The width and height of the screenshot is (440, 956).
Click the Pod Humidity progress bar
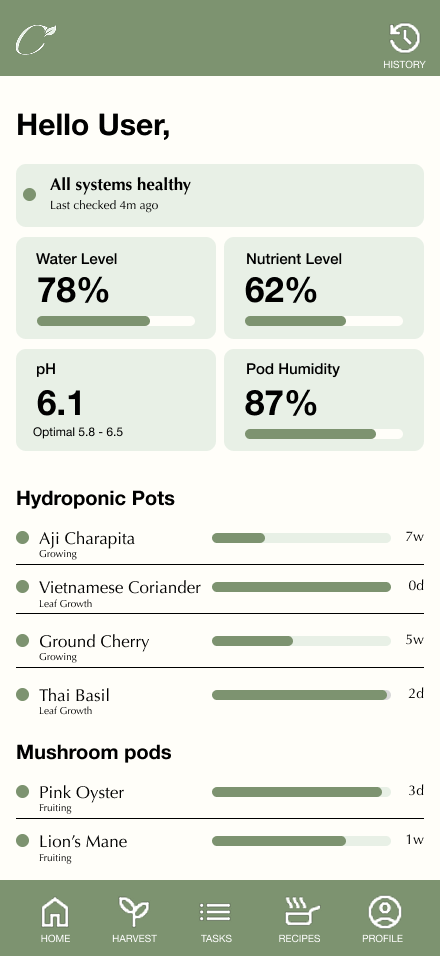(x=324, y=434)
